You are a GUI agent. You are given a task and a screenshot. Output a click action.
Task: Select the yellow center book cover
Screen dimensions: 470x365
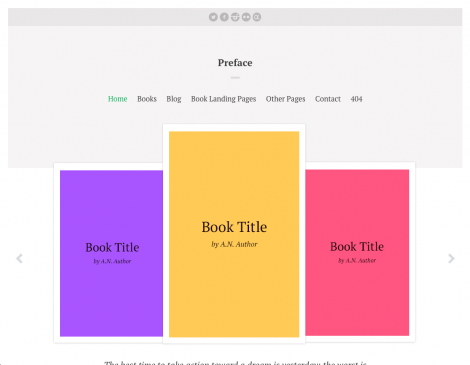coord(234,234)
